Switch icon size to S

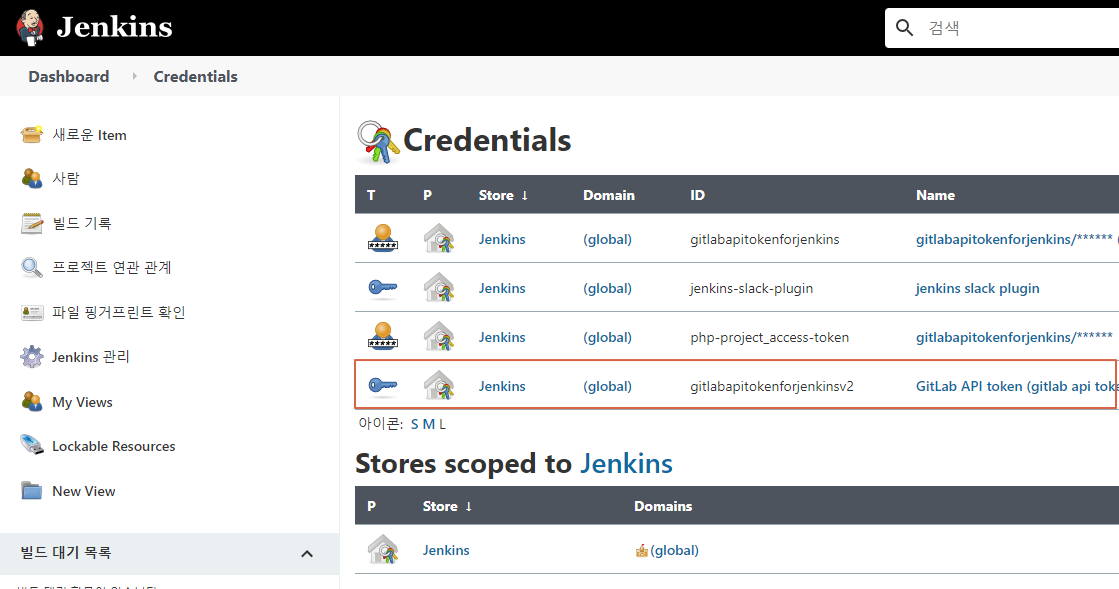(x=415, y=424)
